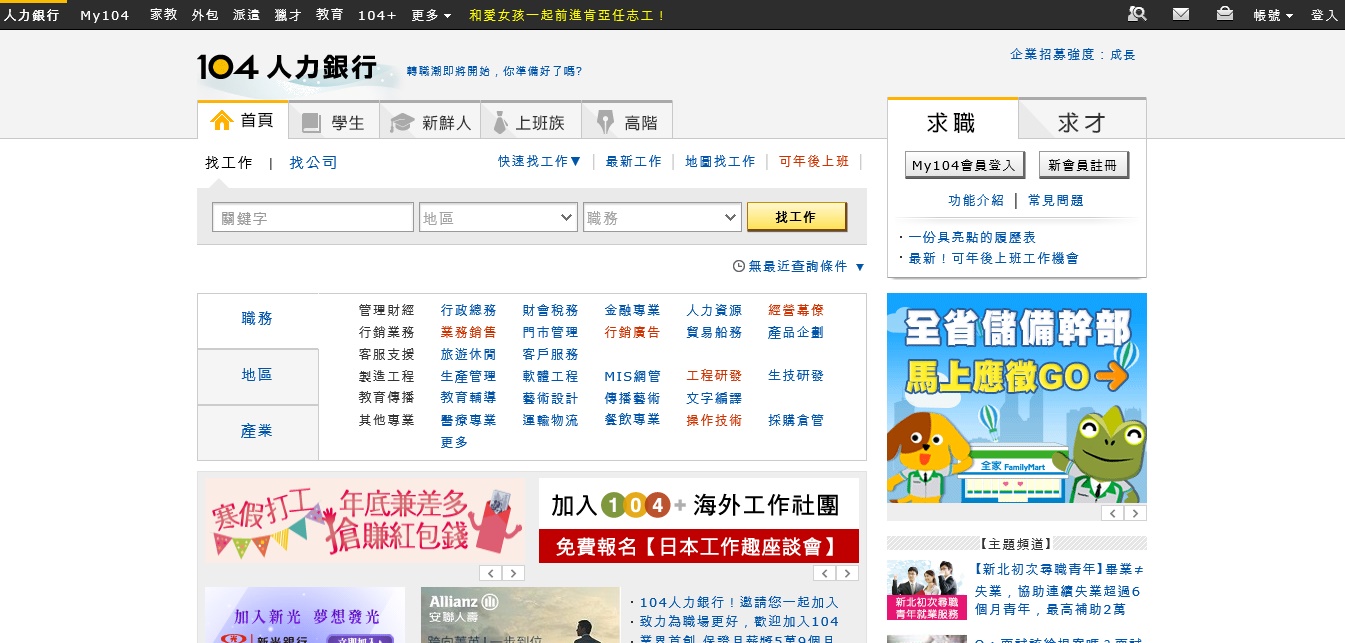Open the 地區 dropdown selector

[498, 217]
